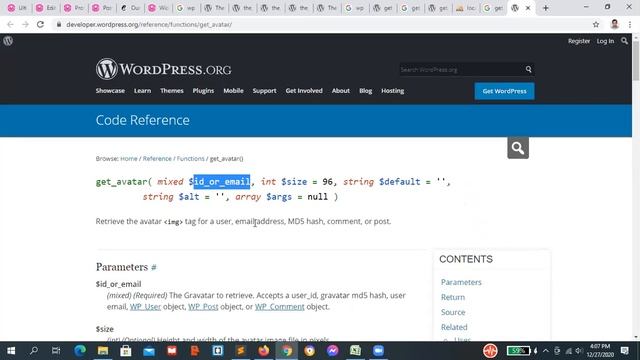Click the browser forward arrow

pos(25,24)
